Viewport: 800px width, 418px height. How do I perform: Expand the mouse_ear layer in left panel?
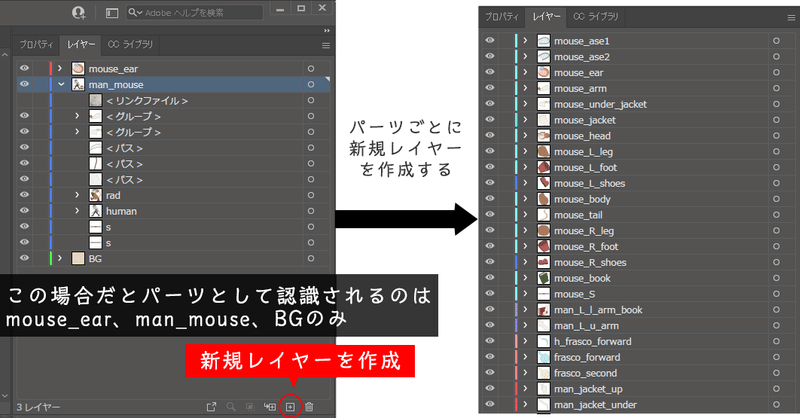point(60,68)
